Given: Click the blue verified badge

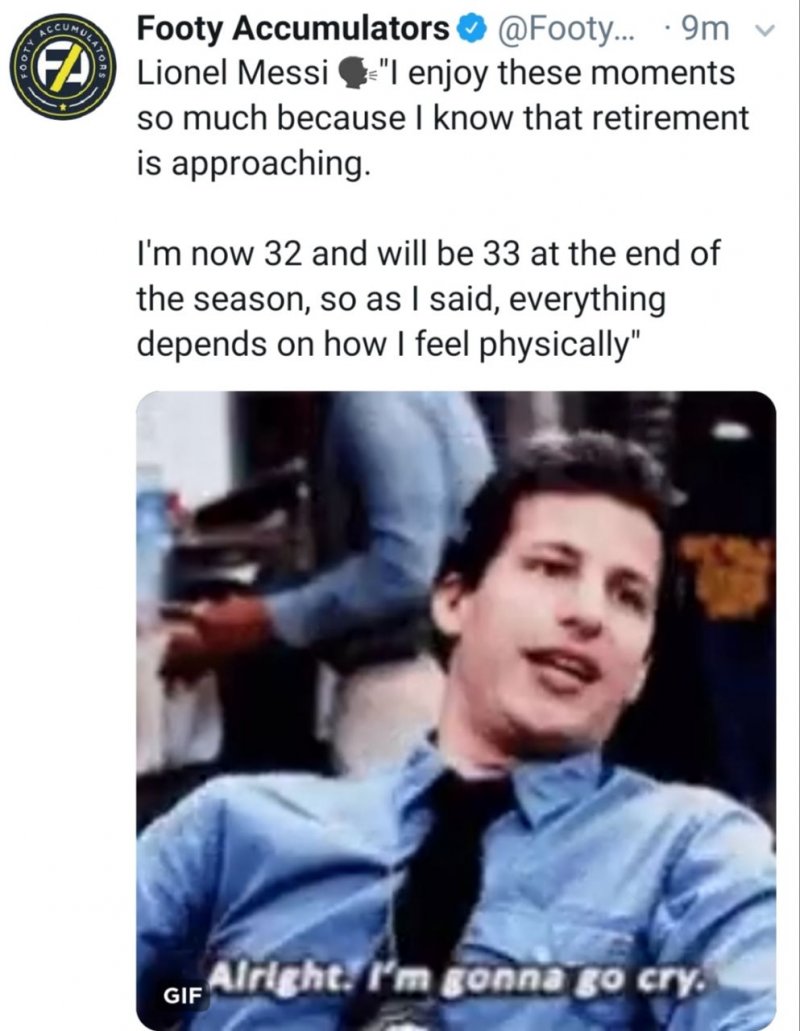Looking at the screenshot, I should pos(475,30).
